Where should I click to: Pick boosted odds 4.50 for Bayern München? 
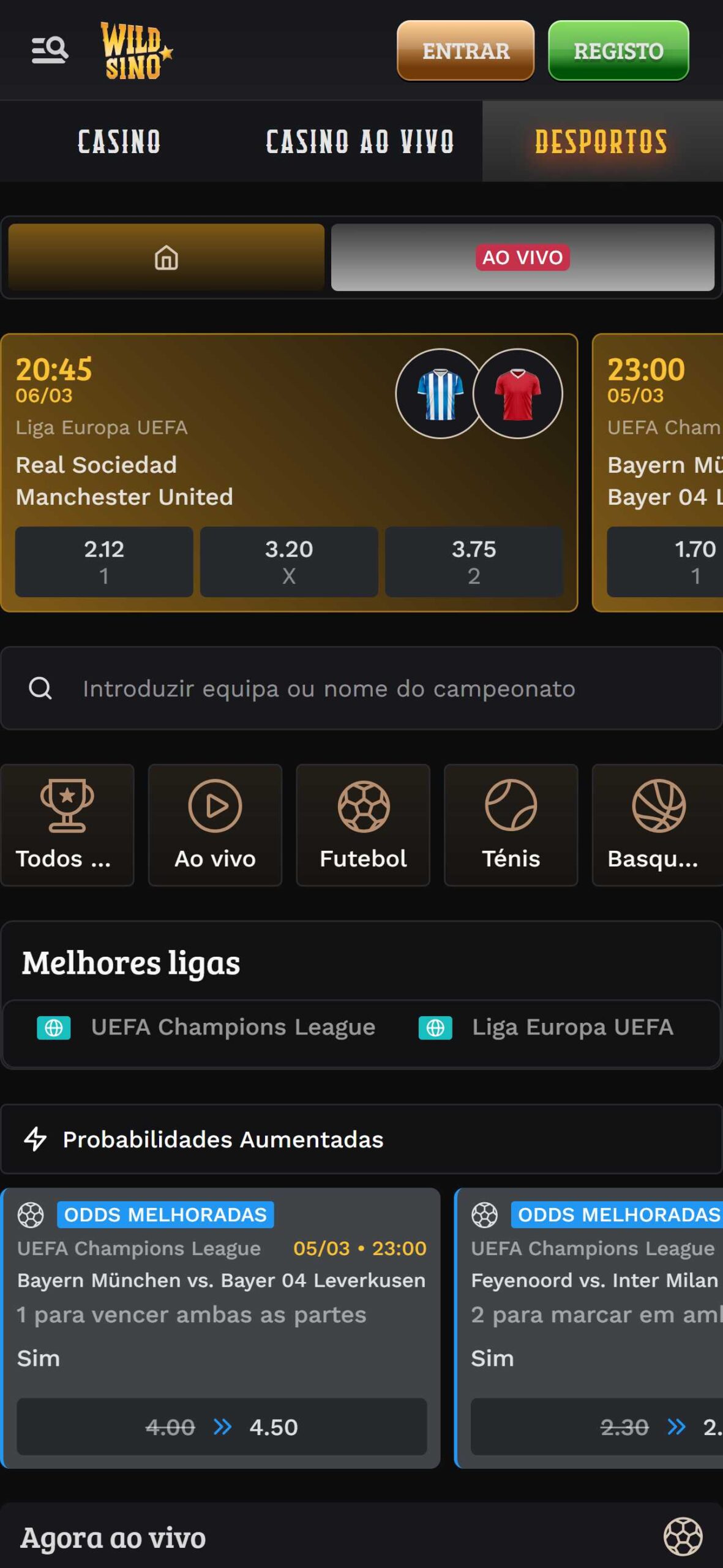(222, 1427)
